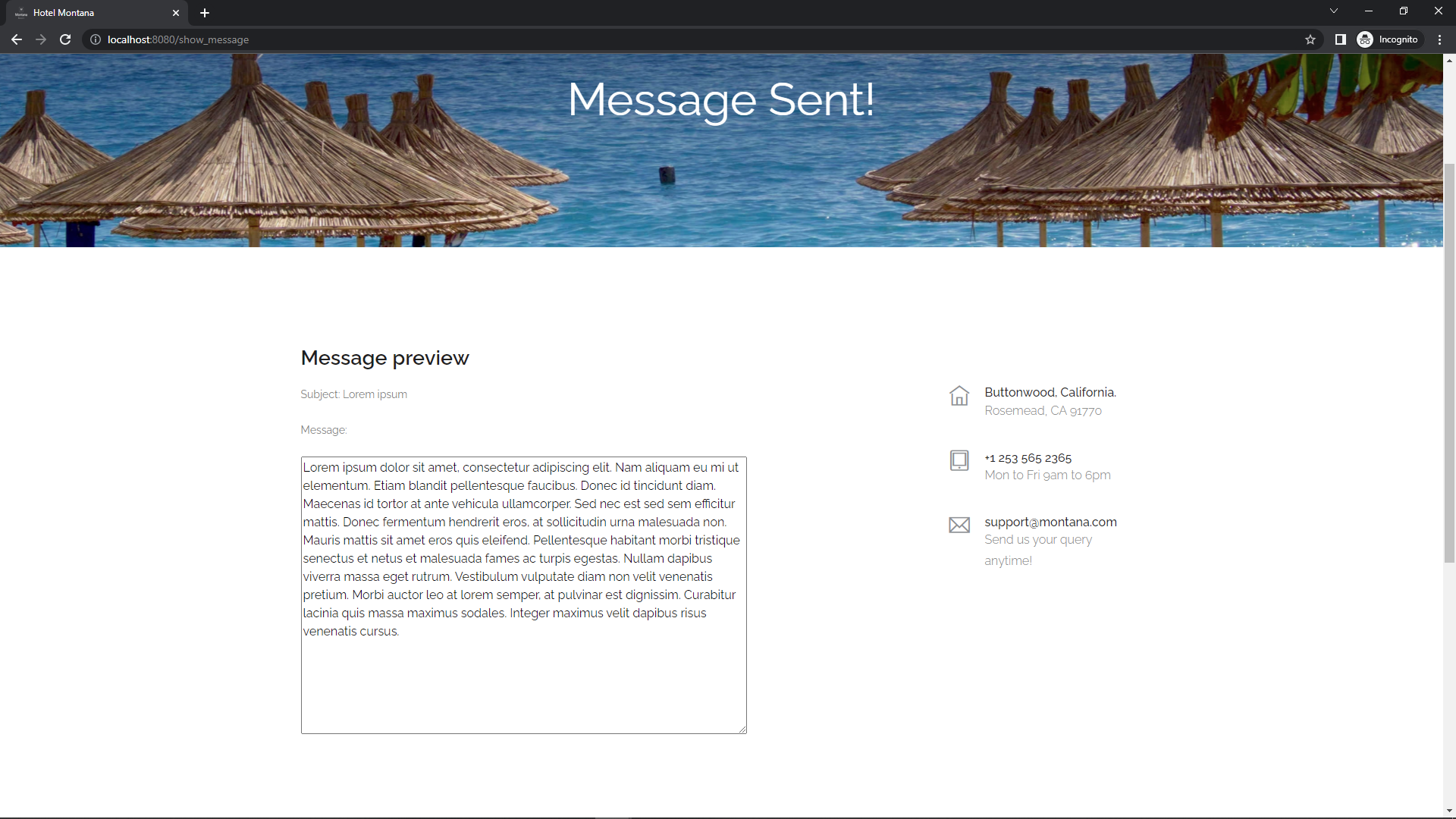The image size is (1456, 819).
Task: Click the +1 253 565 2365 phone number
Action: click(x=1028, y=458)
